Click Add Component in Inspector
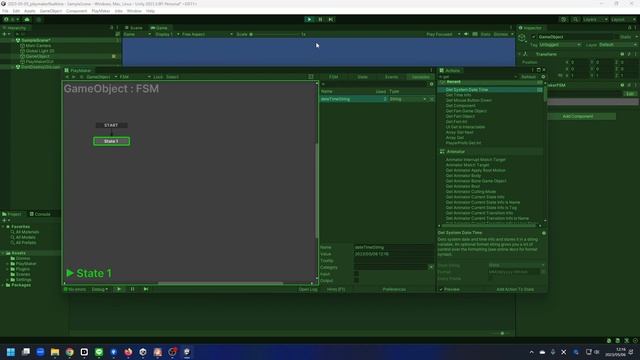This screenshot has width=640, height=360. tap(578, 116)
